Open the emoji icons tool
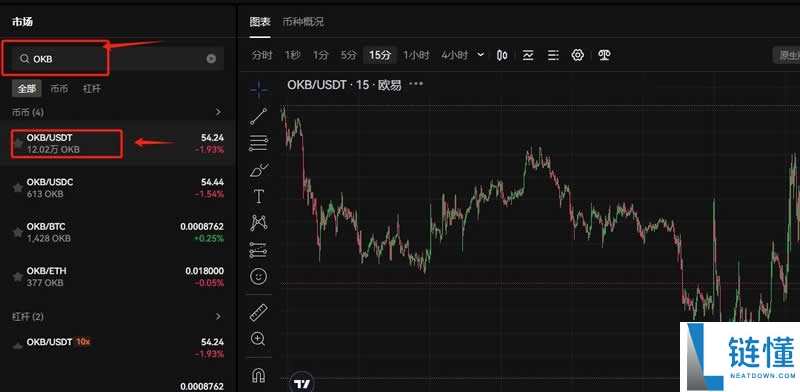This screenshot has height=392, width=800. point(259,277)
